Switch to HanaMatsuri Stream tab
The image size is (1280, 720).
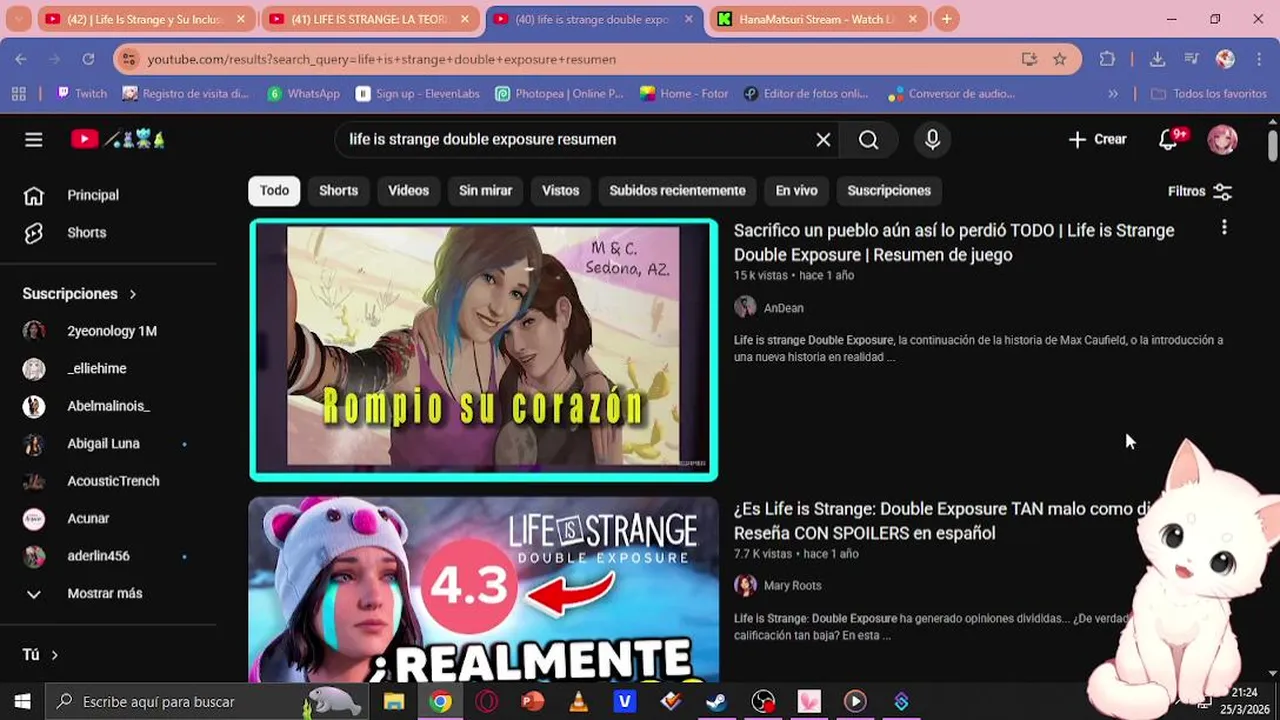click(x=817, y=19)
